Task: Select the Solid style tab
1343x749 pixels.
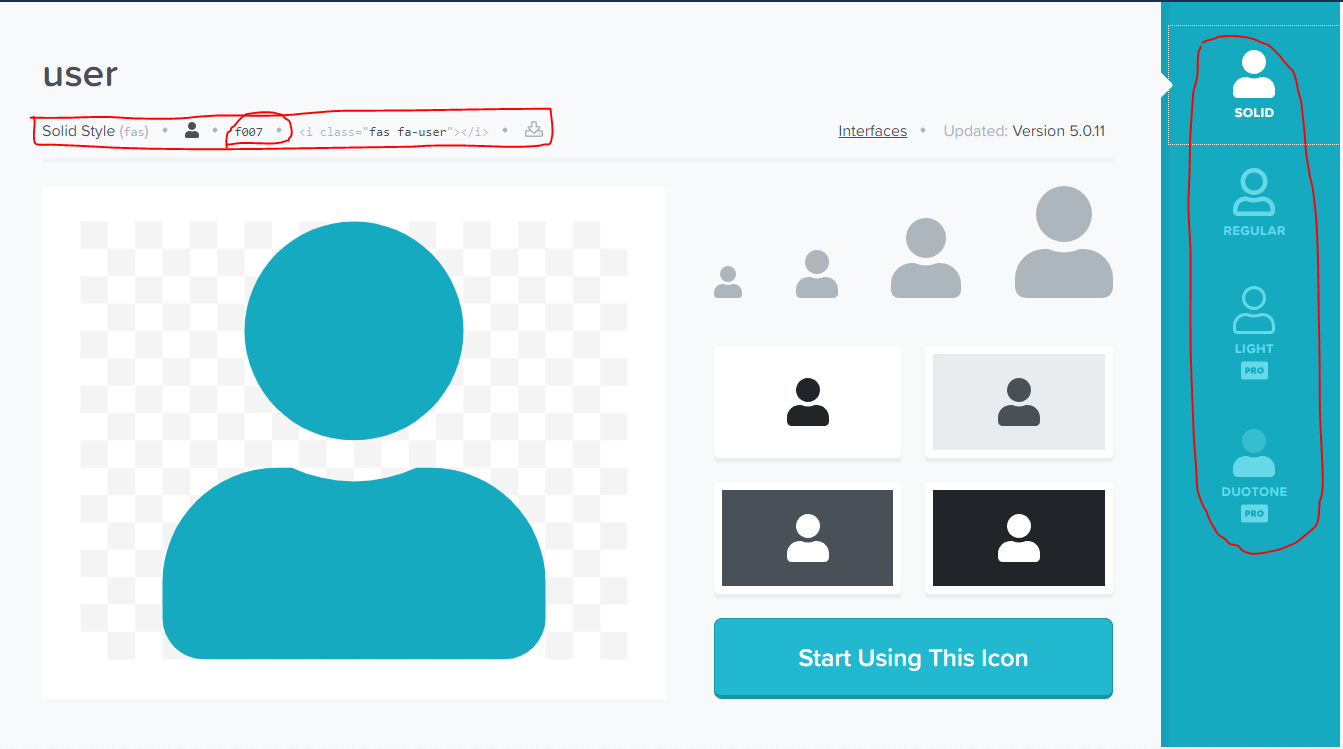Action: [1253, 85]
